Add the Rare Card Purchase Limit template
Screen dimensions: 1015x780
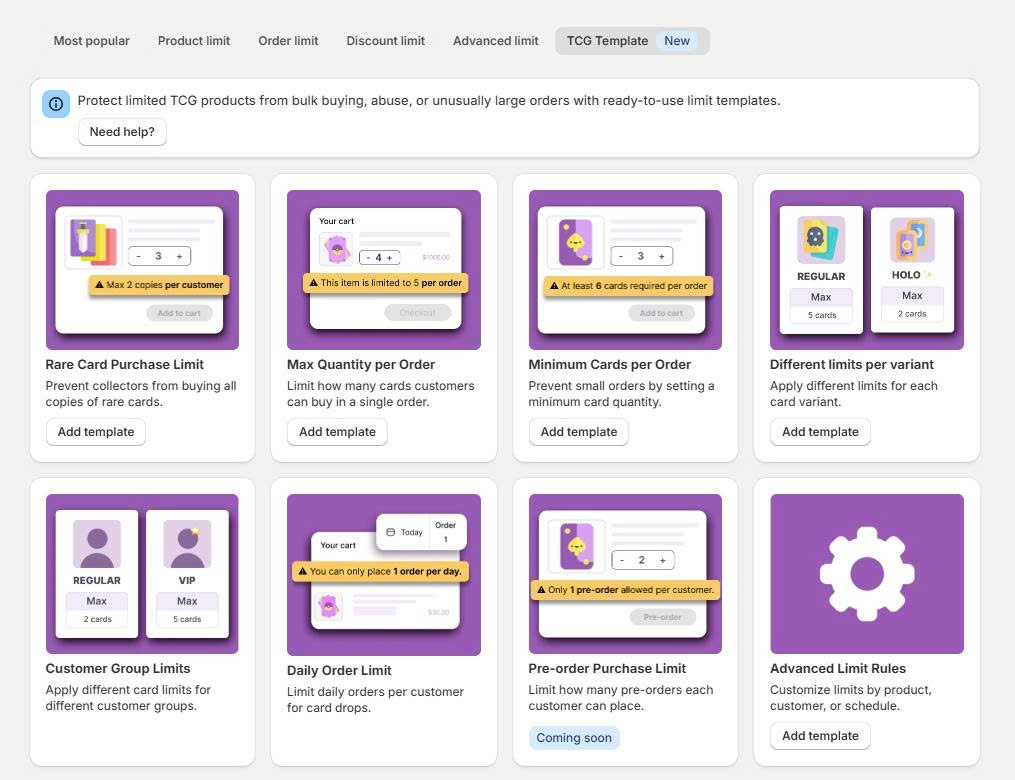coord(96,432)
